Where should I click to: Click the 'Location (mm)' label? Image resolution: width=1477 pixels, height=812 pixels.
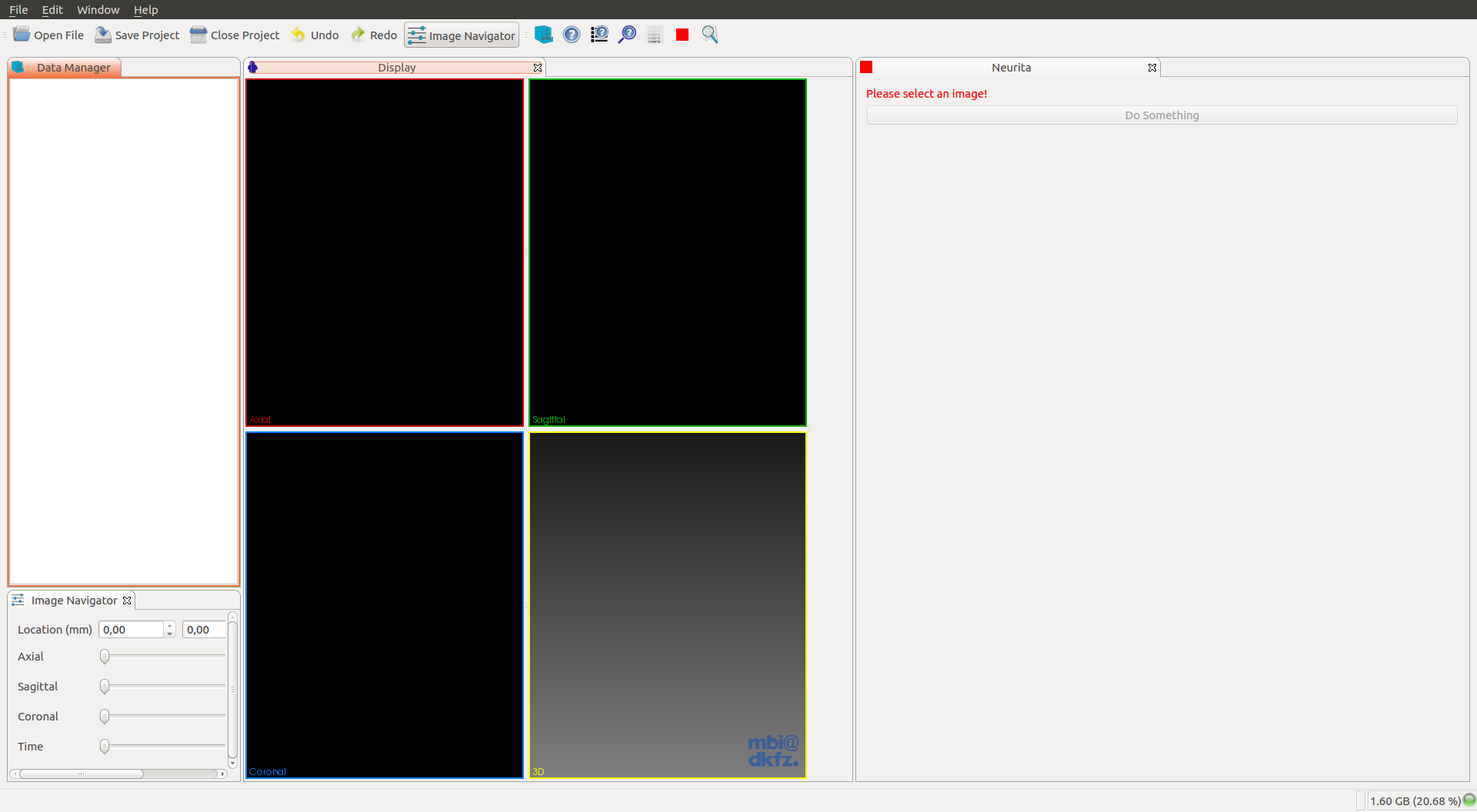(x=55, y=630)
